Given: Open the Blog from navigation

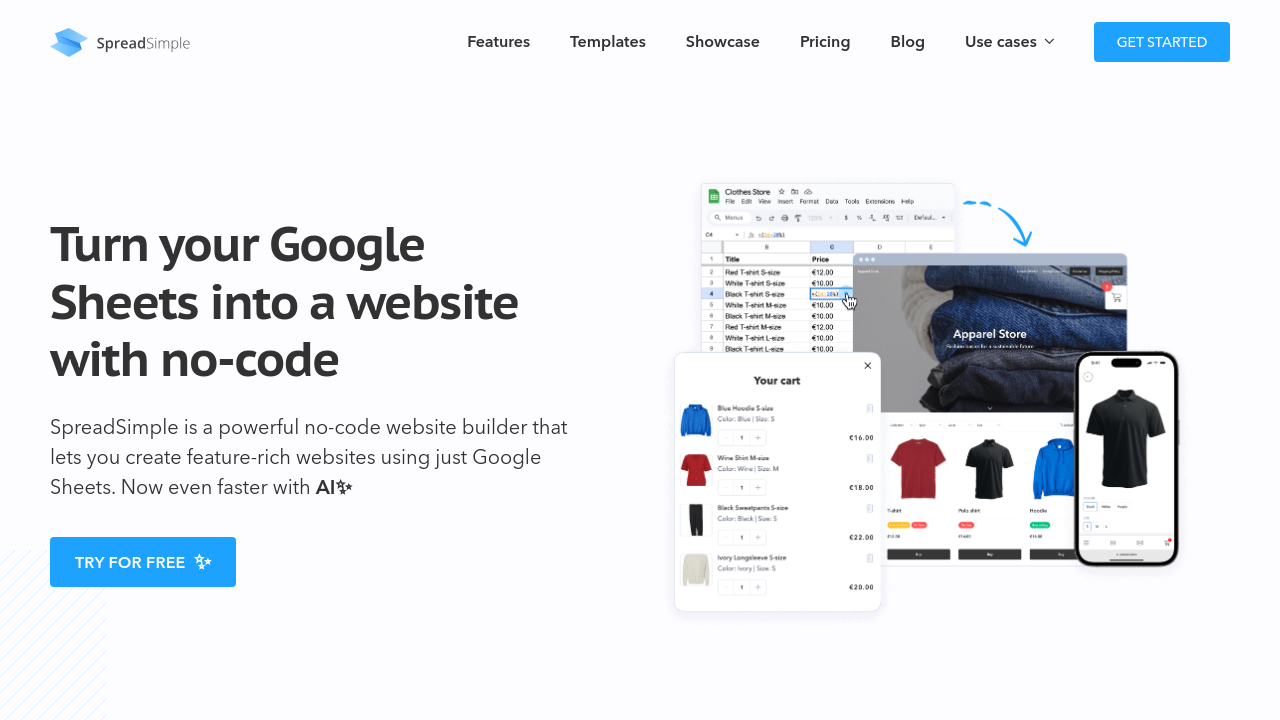Looking at the screenshot, I should coord(907,42).
